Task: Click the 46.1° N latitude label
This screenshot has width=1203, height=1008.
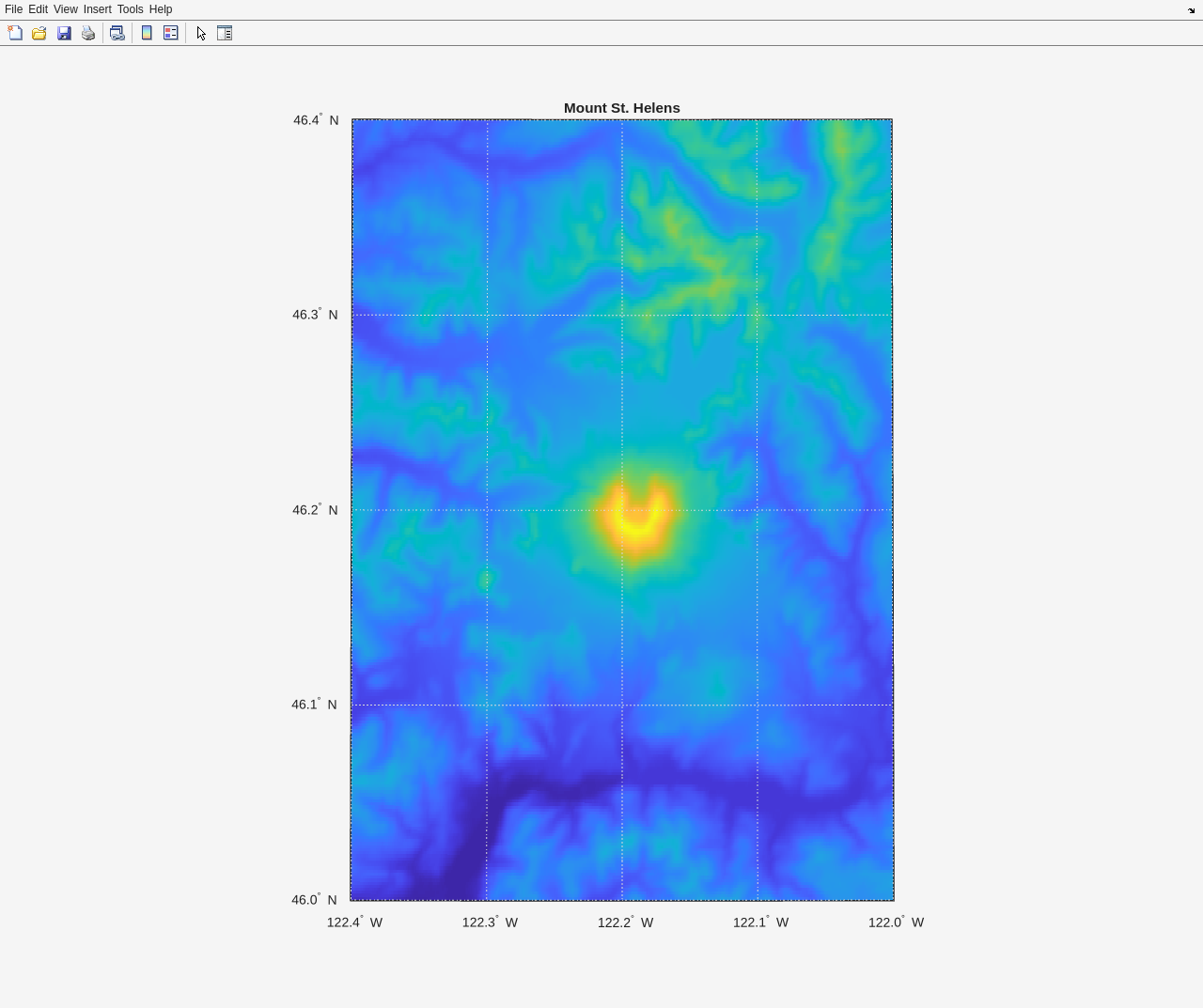Action: [x=314, y=704]
